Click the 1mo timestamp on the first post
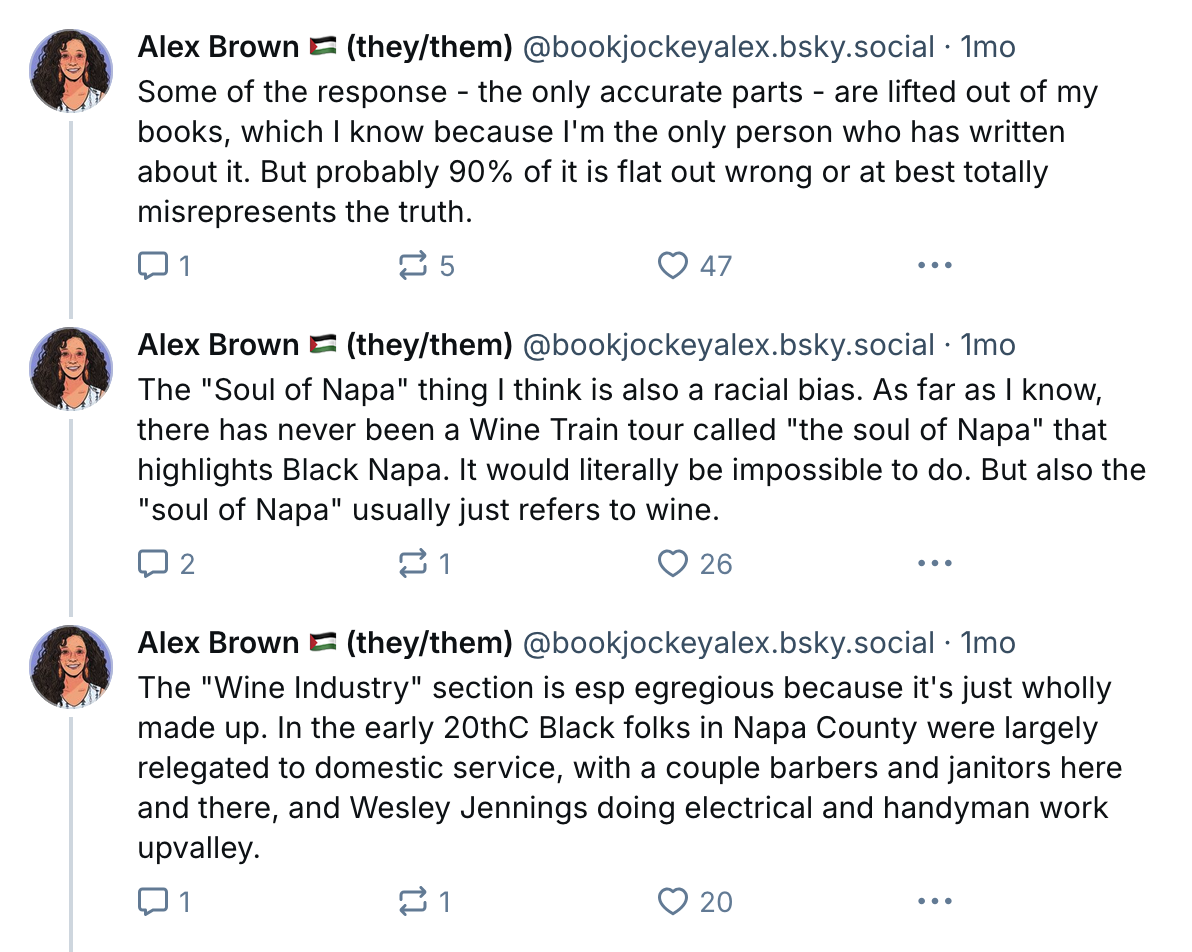Image resolution: width=1192 pixels, height=952 pixels. [x=988, y=47]
